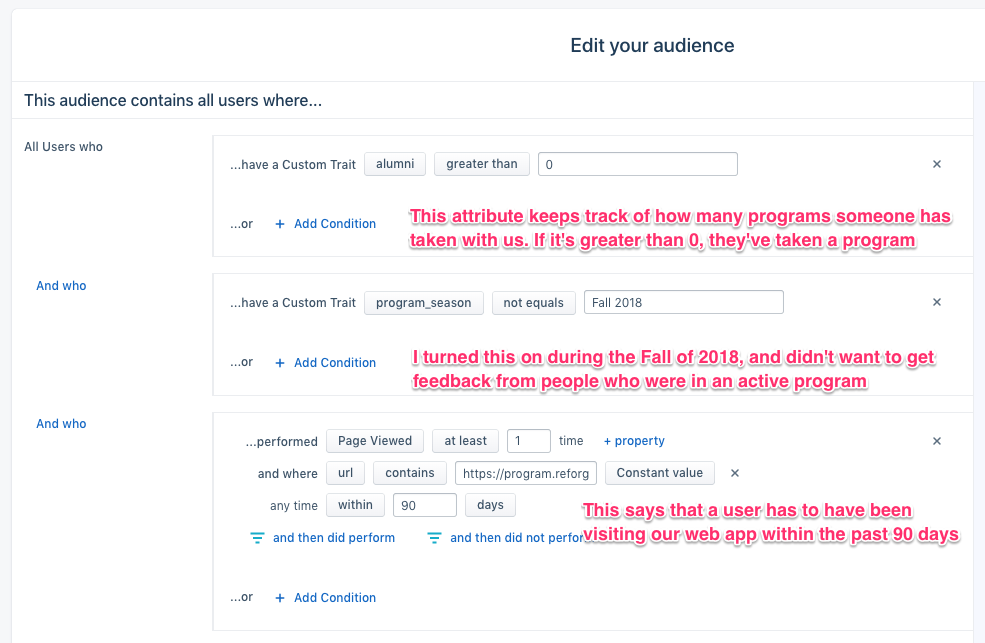Remove the url contains property filter
This screenshot has width=985, height=643.
(735, 473)
